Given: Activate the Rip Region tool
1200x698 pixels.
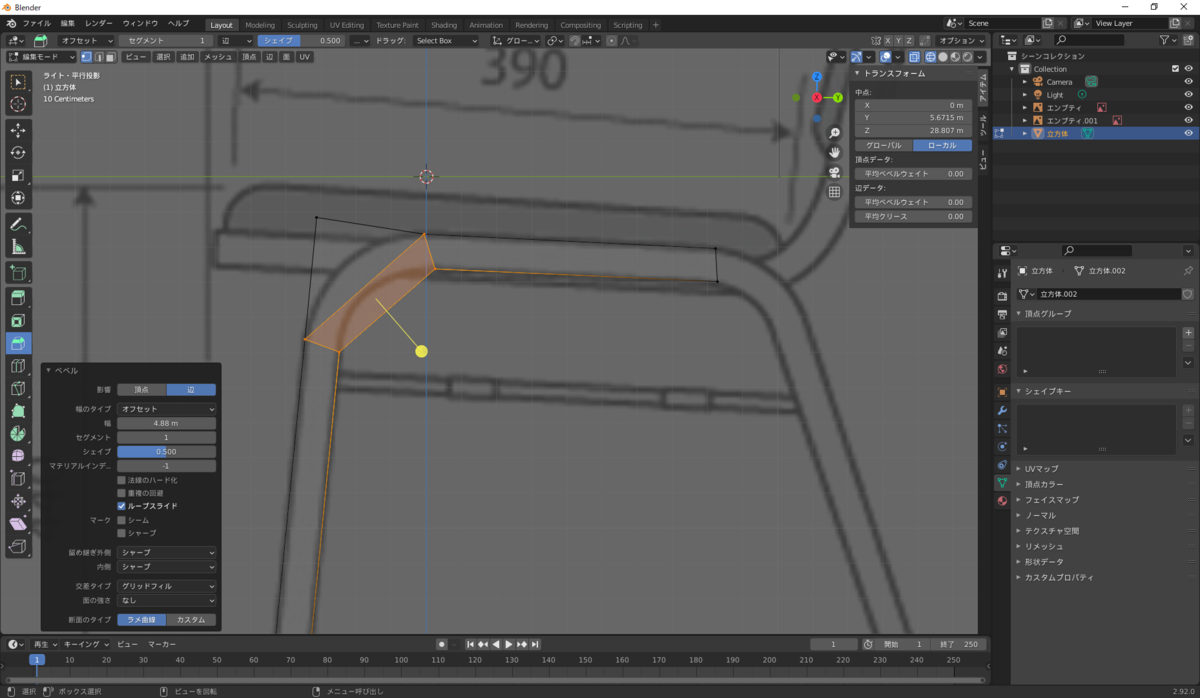Looking at the screenshot, I should point(18,547).
